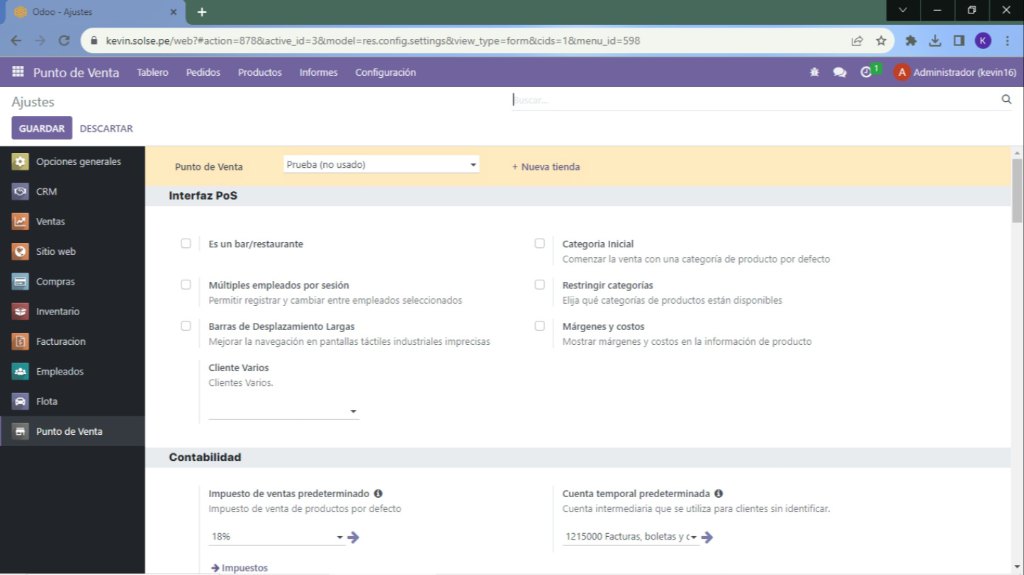Enable the 'Es un bar/restaurante' checkbox
Viewport: 1024px width, 575px height.
tap(186, 243)
